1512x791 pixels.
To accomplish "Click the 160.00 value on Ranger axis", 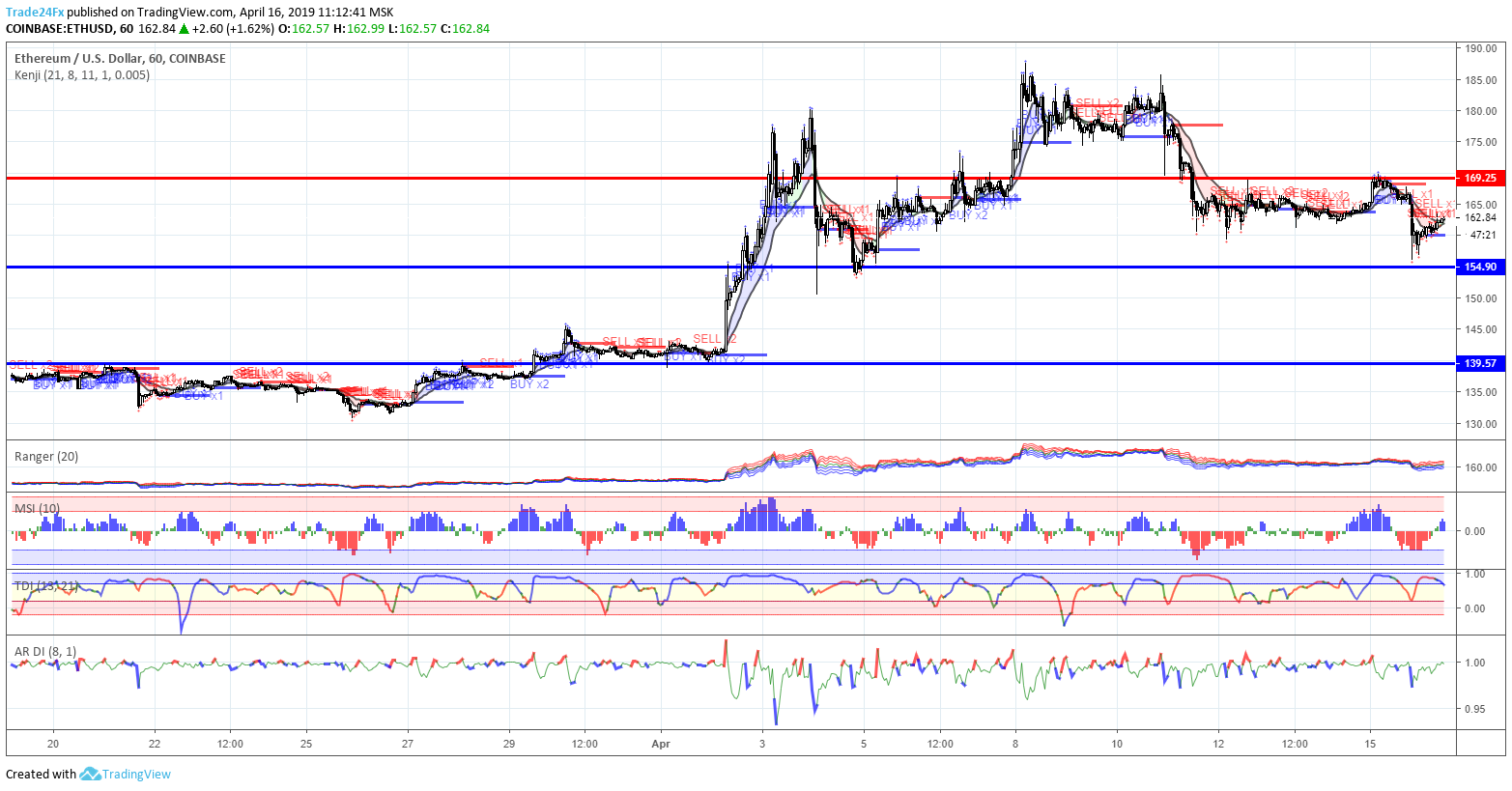I will coord(1481,467).
